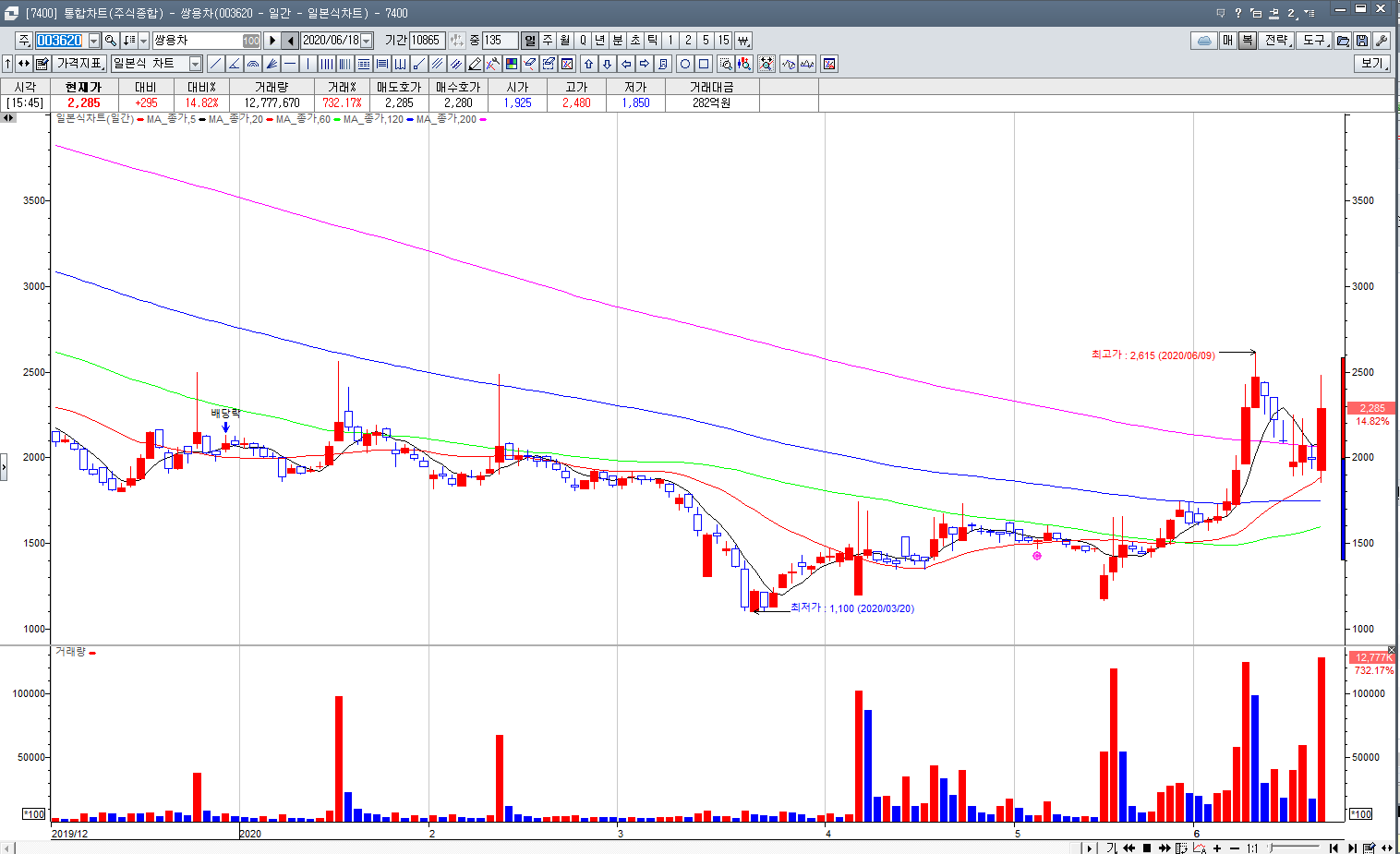Screen dimensions: 1400x854
Task: Select the angle line drawing tool
Action: pyautogui.click(x=234, y=64)
